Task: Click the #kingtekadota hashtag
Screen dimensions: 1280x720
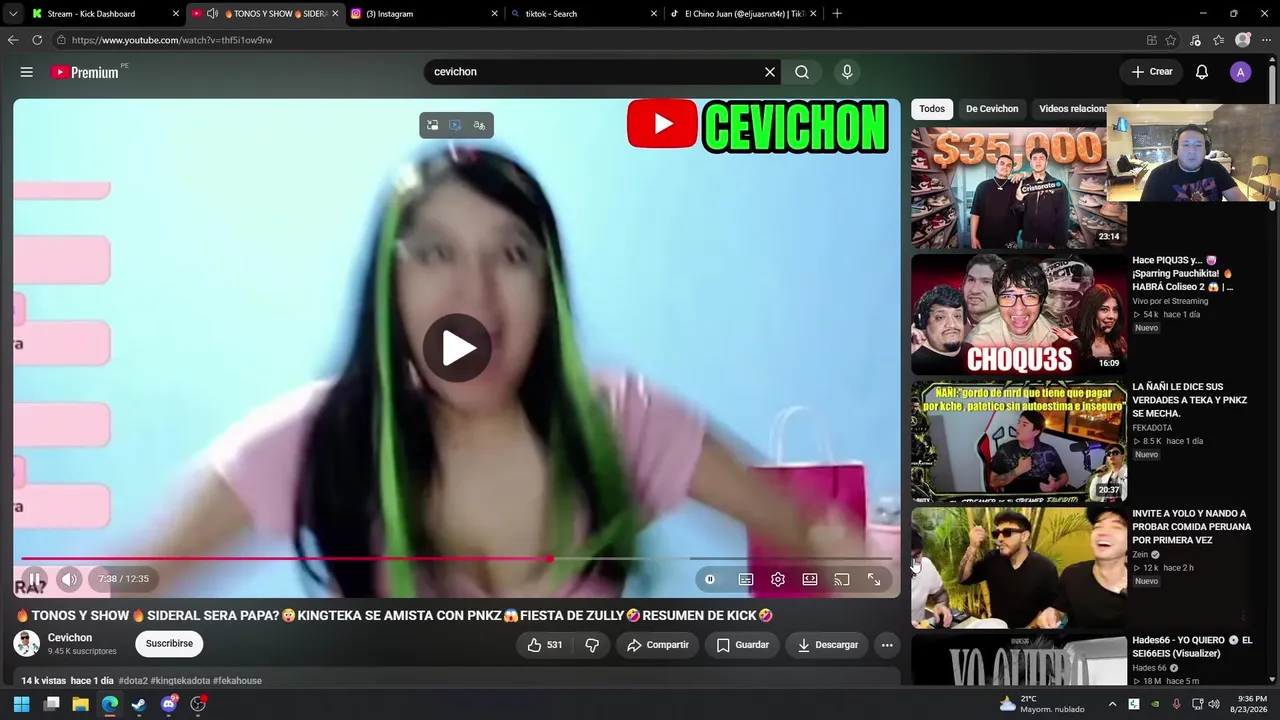Action: pos(180,681)
